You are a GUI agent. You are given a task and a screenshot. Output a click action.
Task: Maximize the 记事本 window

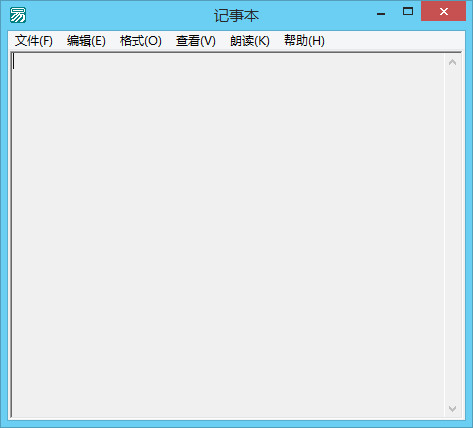[x=408, y=12]
